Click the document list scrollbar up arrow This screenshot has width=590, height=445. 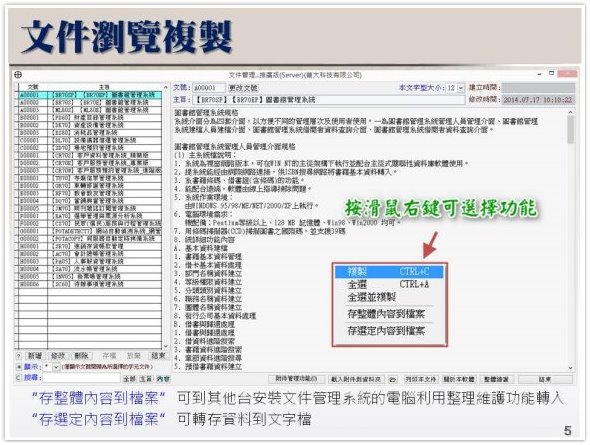tap(166, 87)
